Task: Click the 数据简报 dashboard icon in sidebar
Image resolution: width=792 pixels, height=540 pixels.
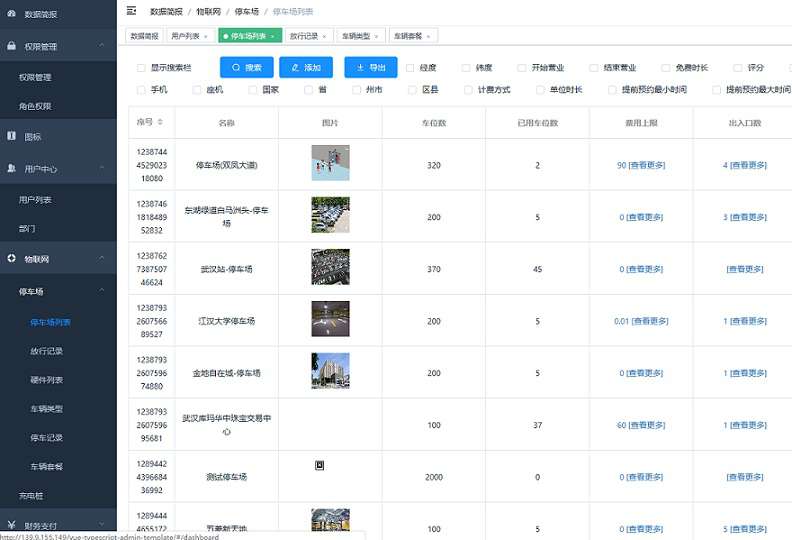Action: point(11,14)
